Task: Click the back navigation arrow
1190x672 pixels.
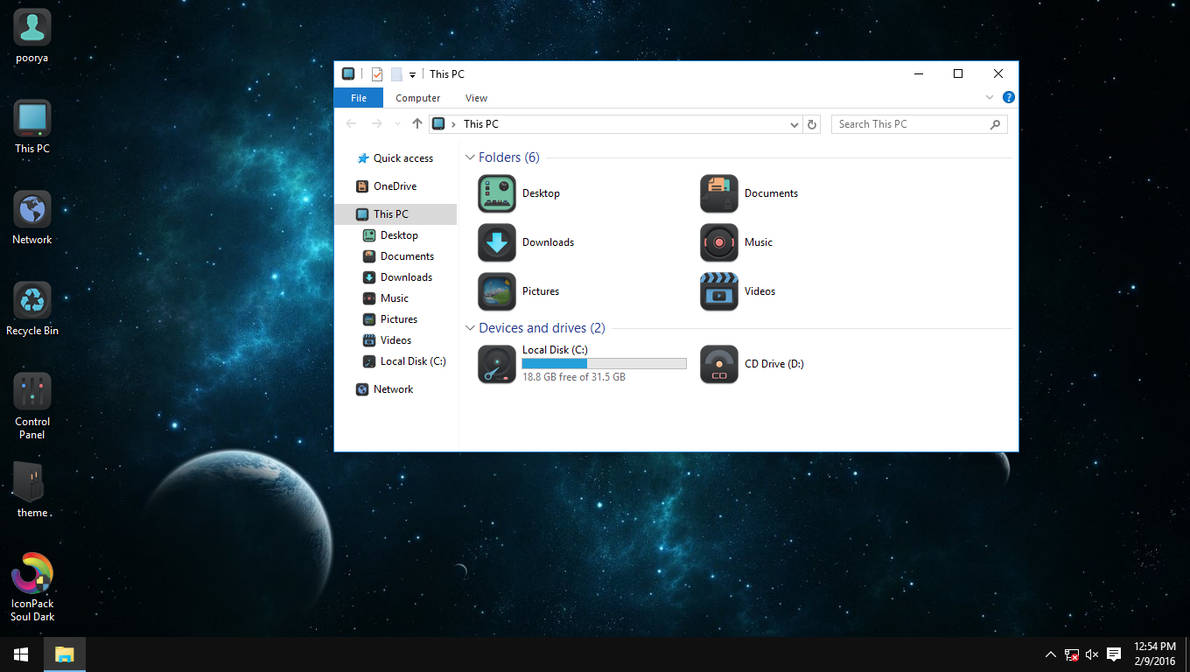Action: [x=351, y=124]
